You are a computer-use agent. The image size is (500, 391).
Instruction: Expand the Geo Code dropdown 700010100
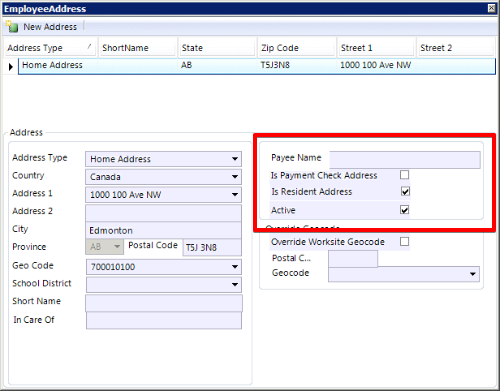click(235, 267)
